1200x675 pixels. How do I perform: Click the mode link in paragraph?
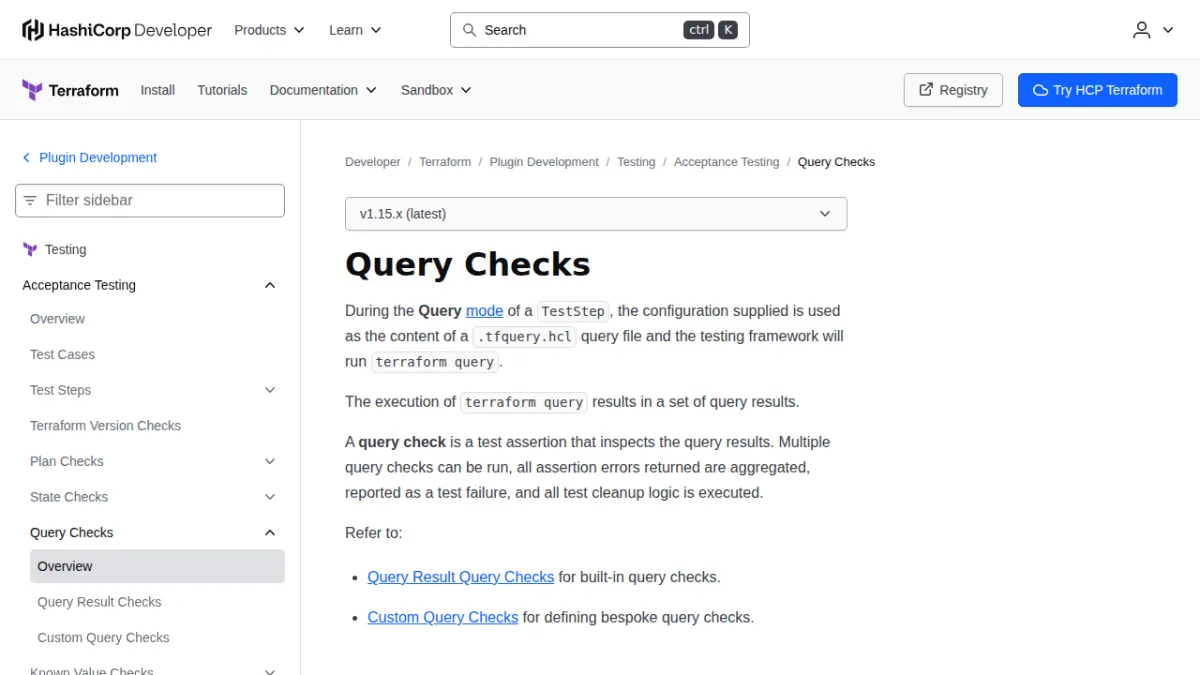point(485,311)
